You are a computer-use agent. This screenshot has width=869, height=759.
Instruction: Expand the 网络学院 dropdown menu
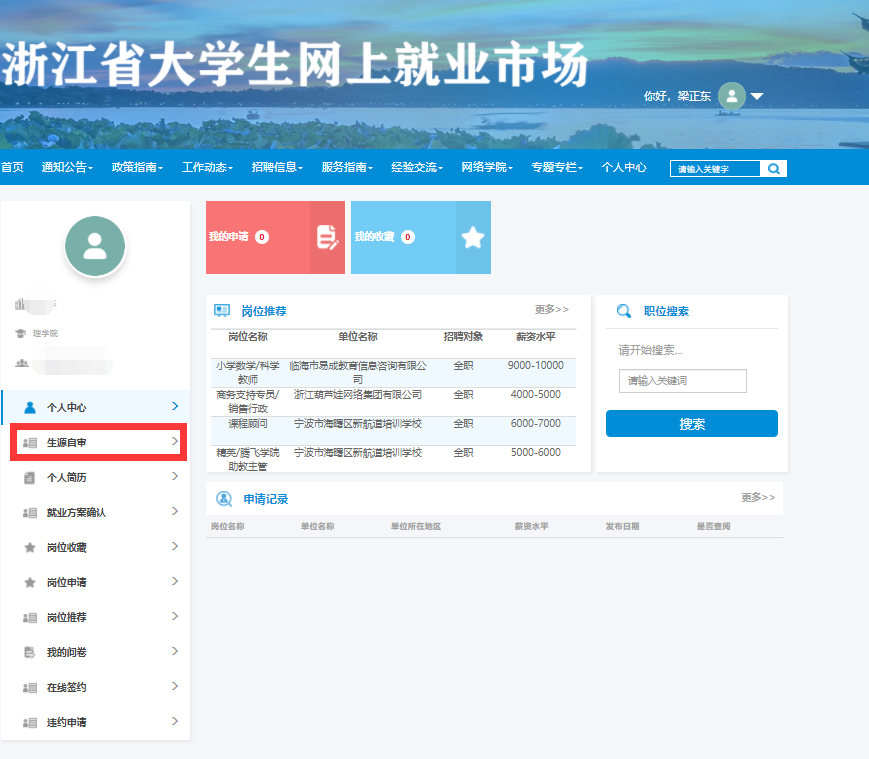pyautogui.click(x=487, y=168)
